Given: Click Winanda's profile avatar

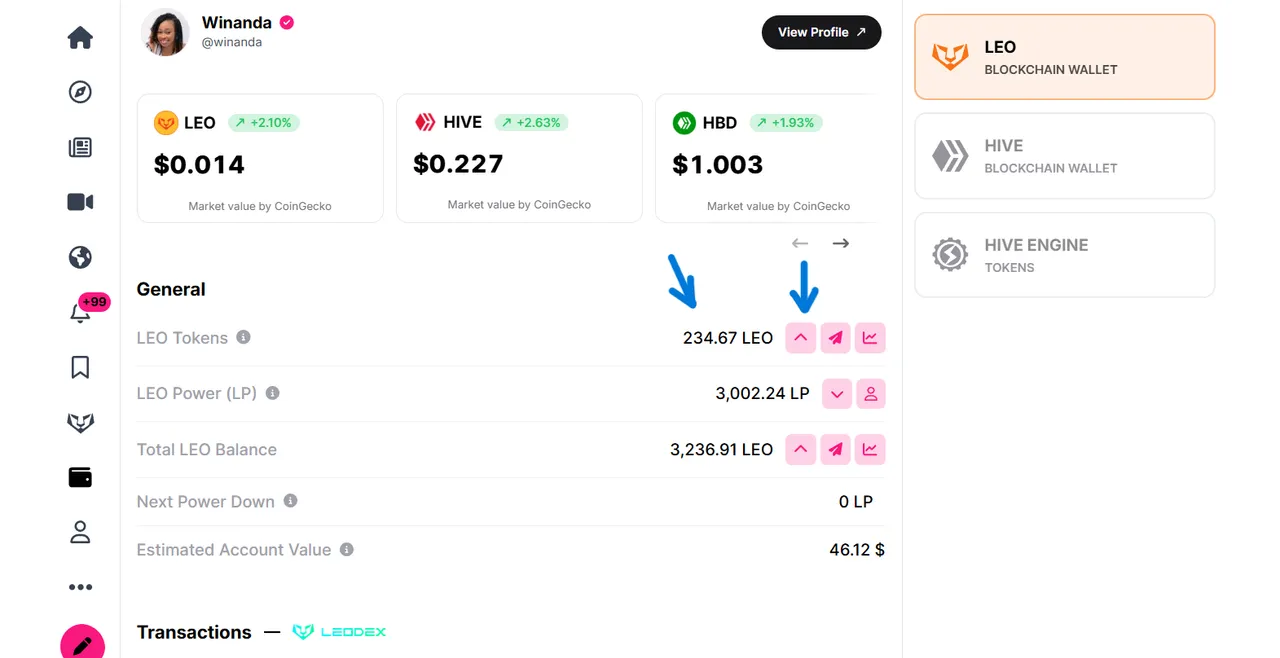Looking at the screenshot, I should click(165, 32).
